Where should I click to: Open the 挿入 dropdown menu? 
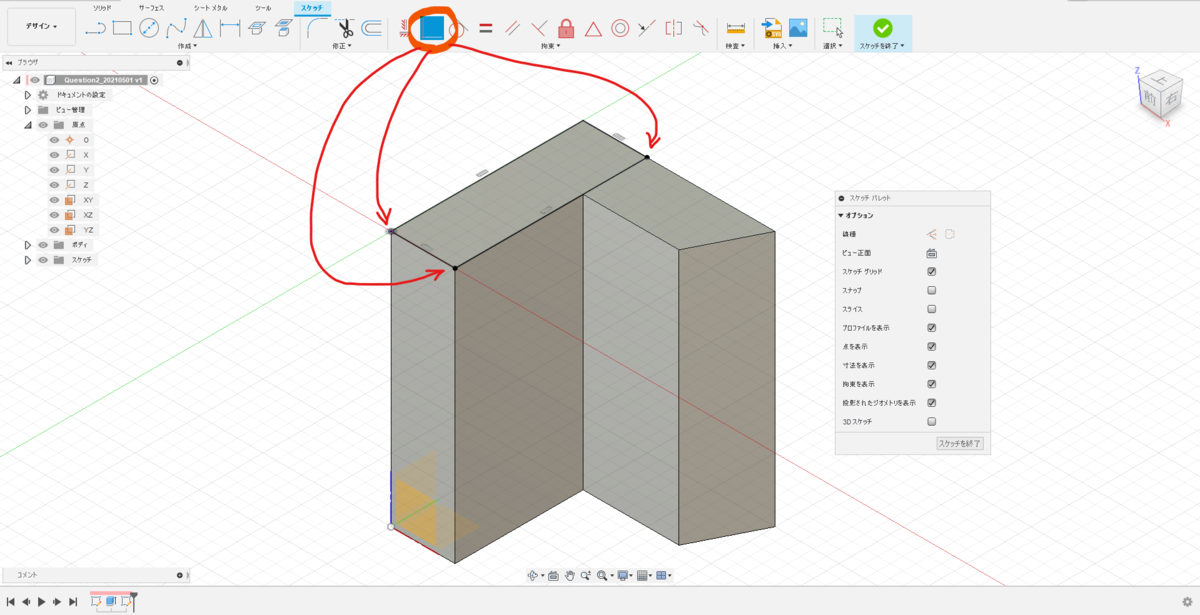coord(784,46)
